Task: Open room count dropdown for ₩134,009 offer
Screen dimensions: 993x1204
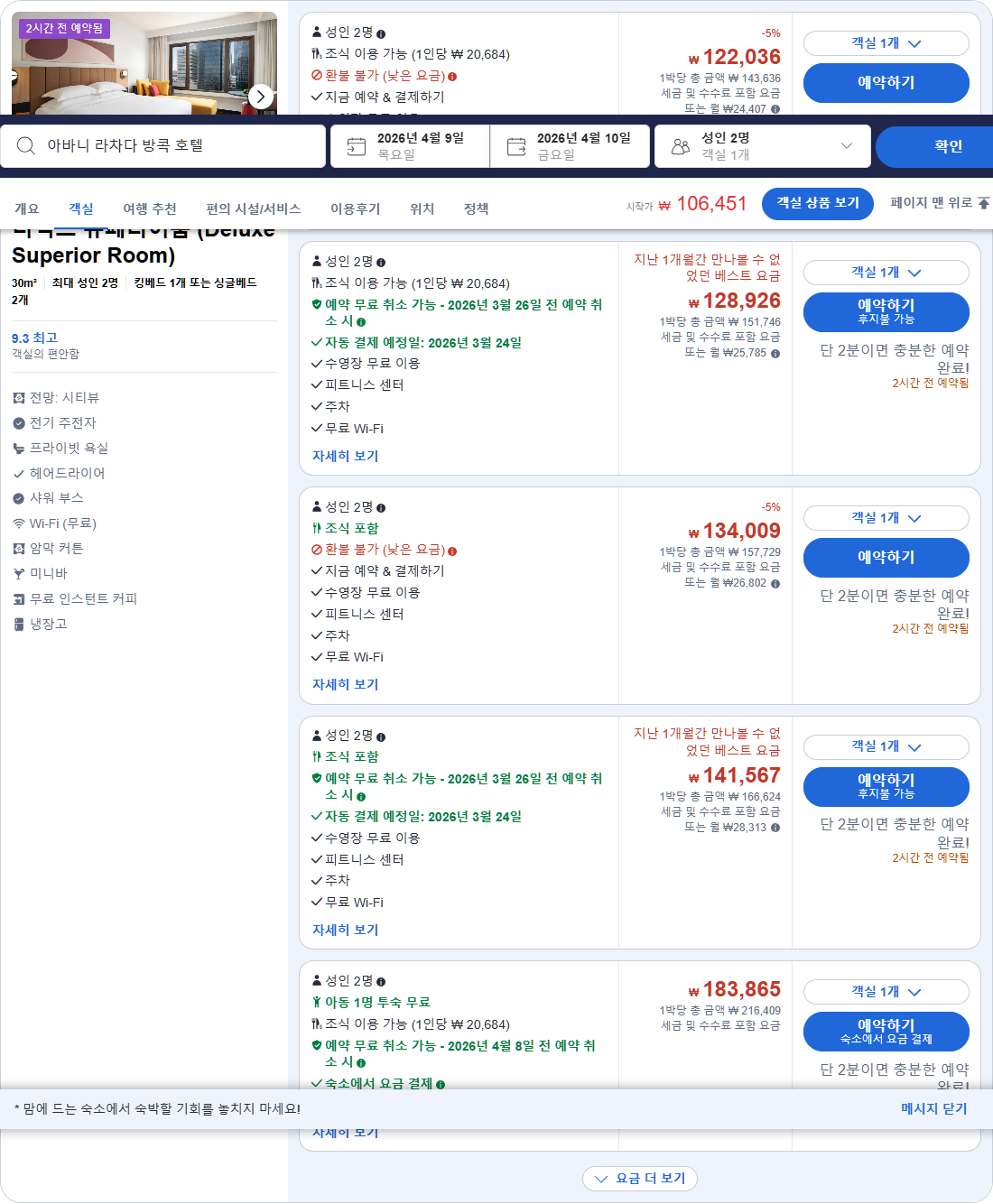Action: coord(886,518)
